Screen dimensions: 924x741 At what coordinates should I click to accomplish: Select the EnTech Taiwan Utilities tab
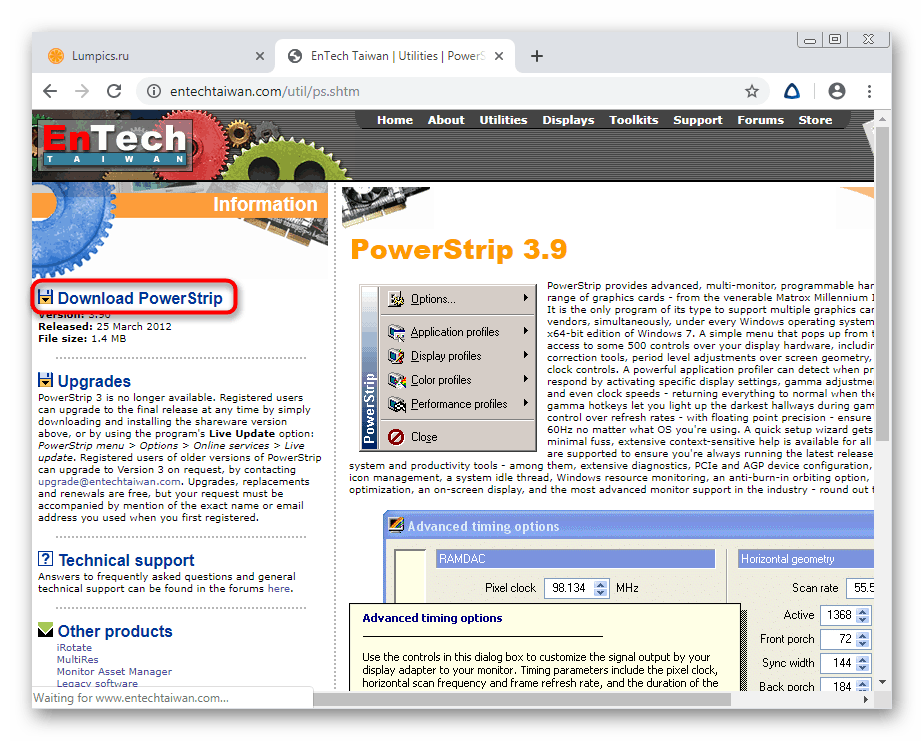pos(396,56)
